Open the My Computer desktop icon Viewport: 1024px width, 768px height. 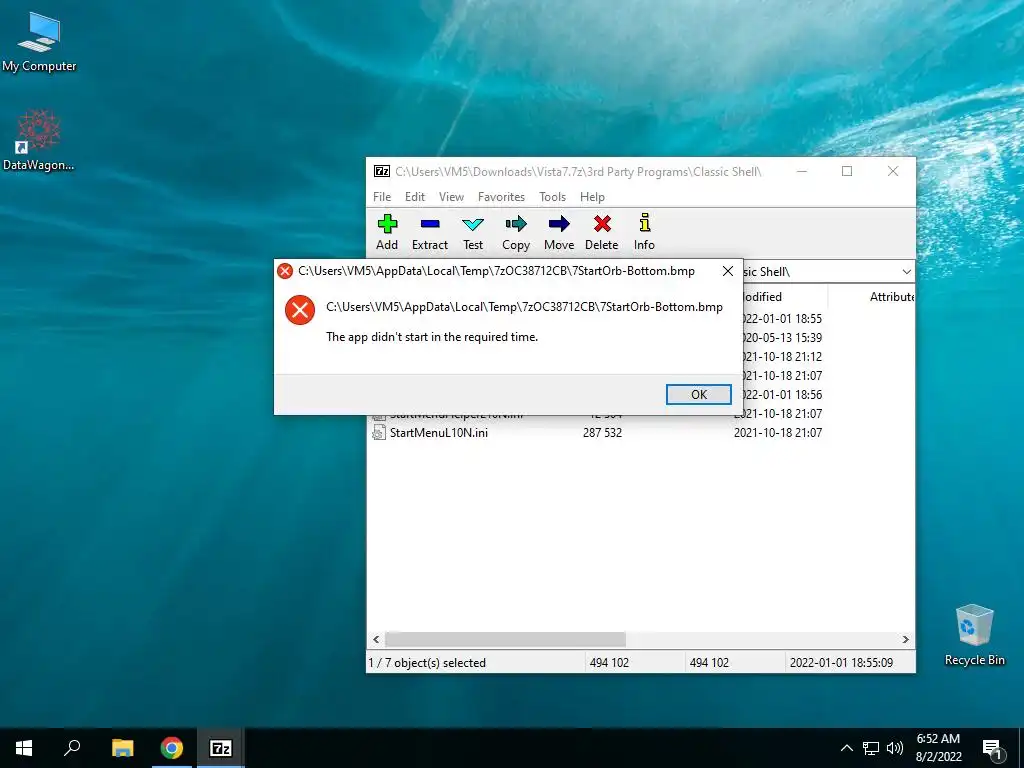pyautogui.click(x=39, y=42)
